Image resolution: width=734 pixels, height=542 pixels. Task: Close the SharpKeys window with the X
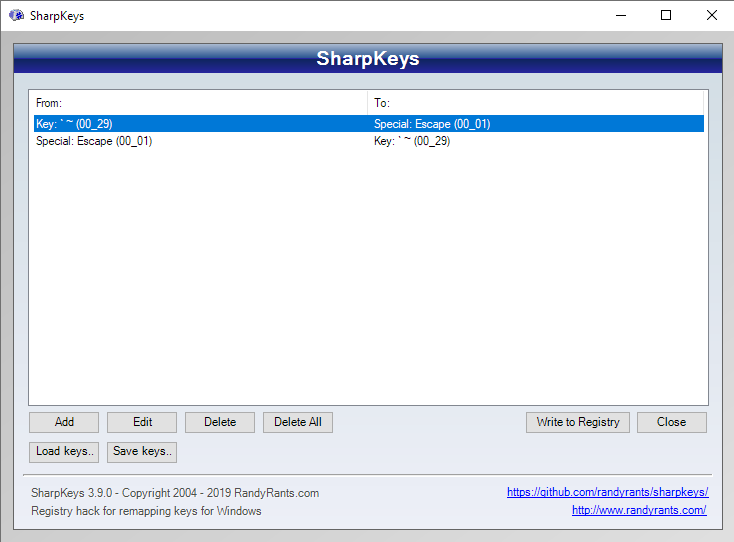pos(712,15)
